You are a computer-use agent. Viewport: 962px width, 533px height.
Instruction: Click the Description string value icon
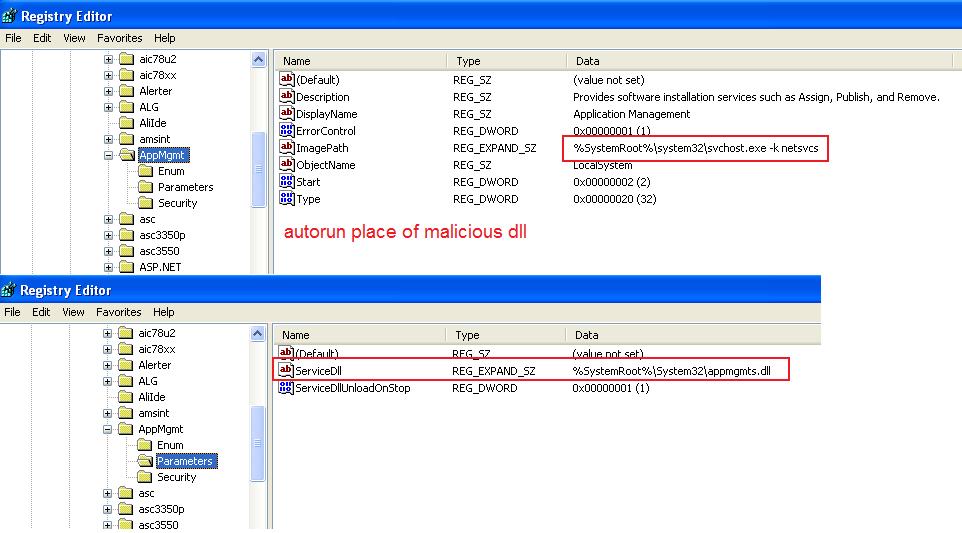(x=287, y=96)
